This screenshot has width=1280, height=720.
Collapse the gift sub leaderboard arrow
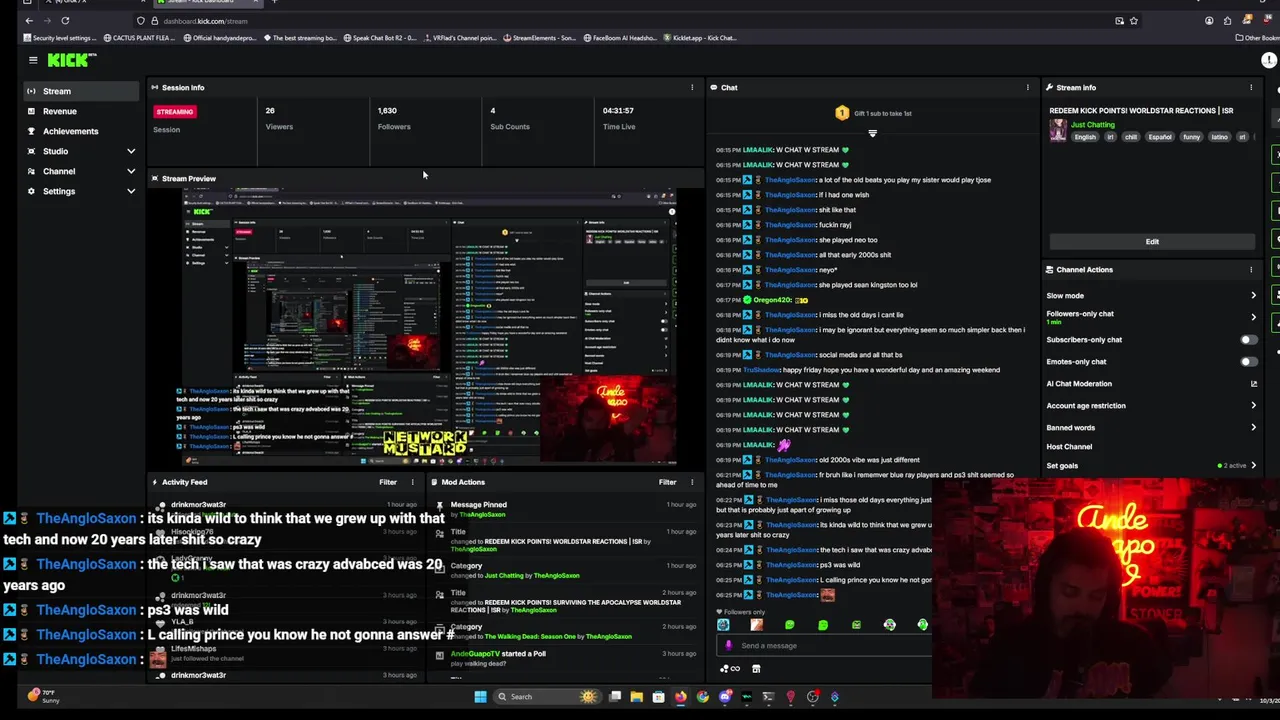click(x=872, y=133)
